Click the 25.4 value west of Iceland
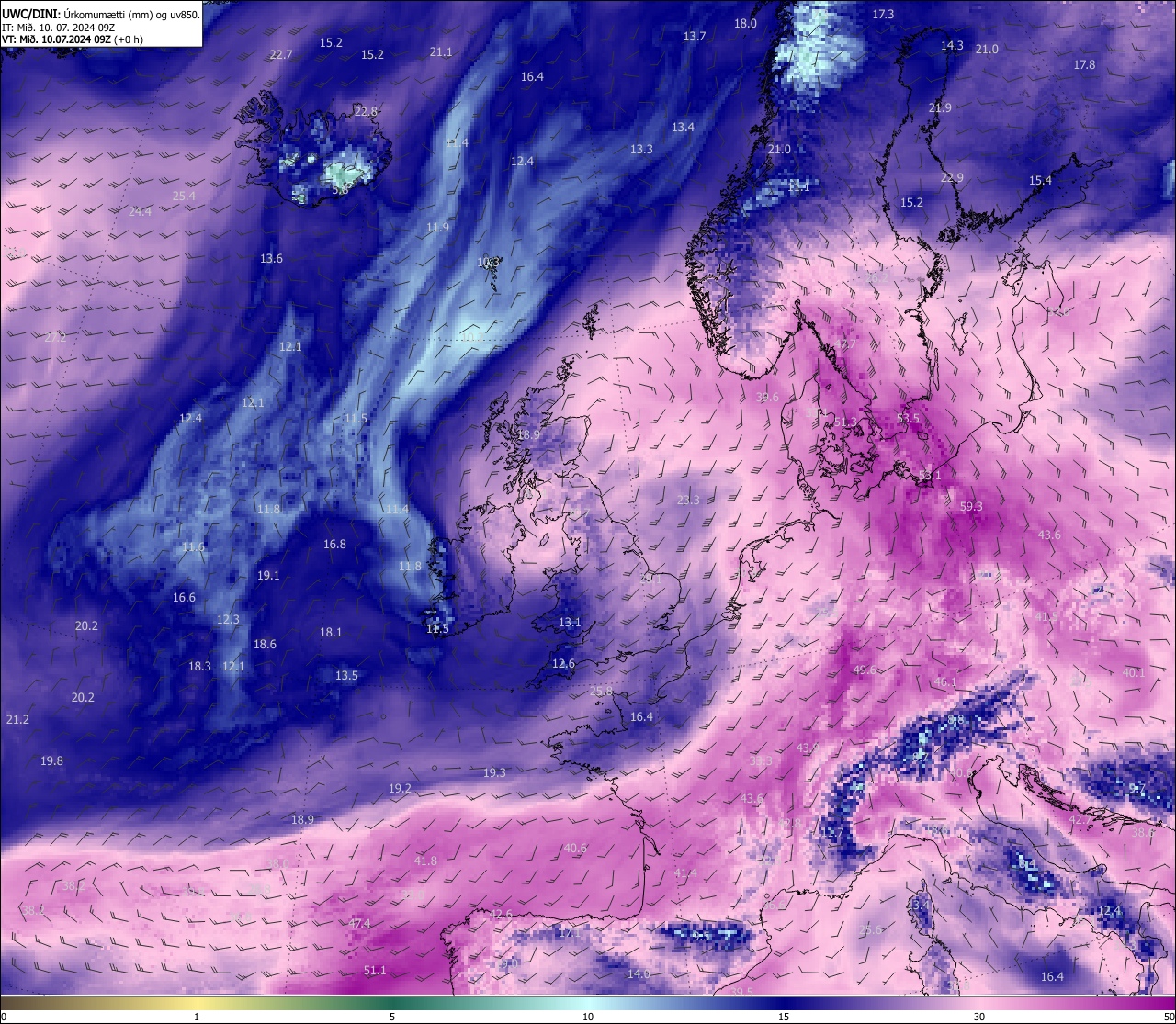1176x1024 pixels. tap(184, 196)
